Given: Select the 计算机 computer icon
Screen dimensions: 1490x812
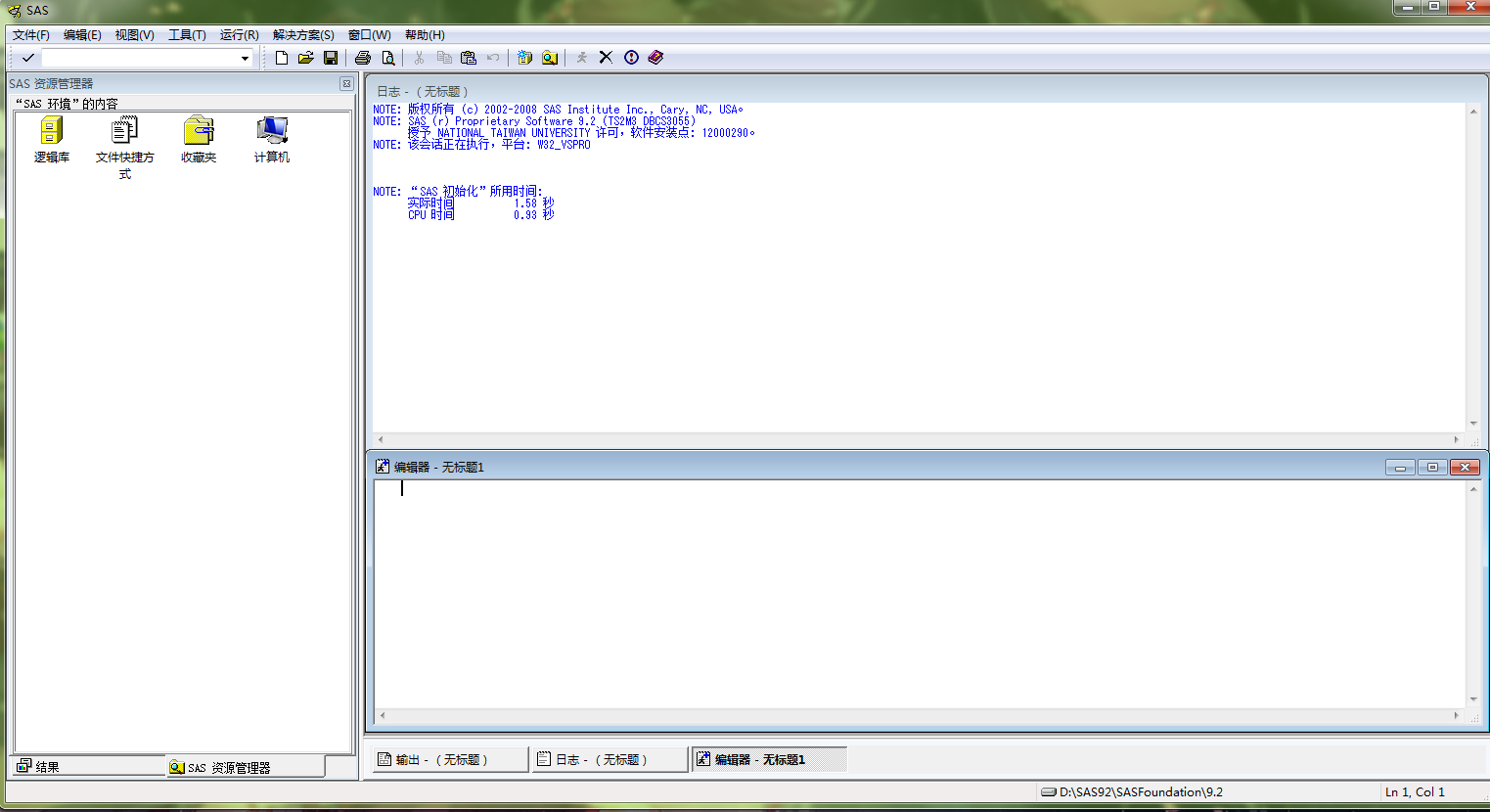Looking at the screenshot, I should click(x=272, y=140).
